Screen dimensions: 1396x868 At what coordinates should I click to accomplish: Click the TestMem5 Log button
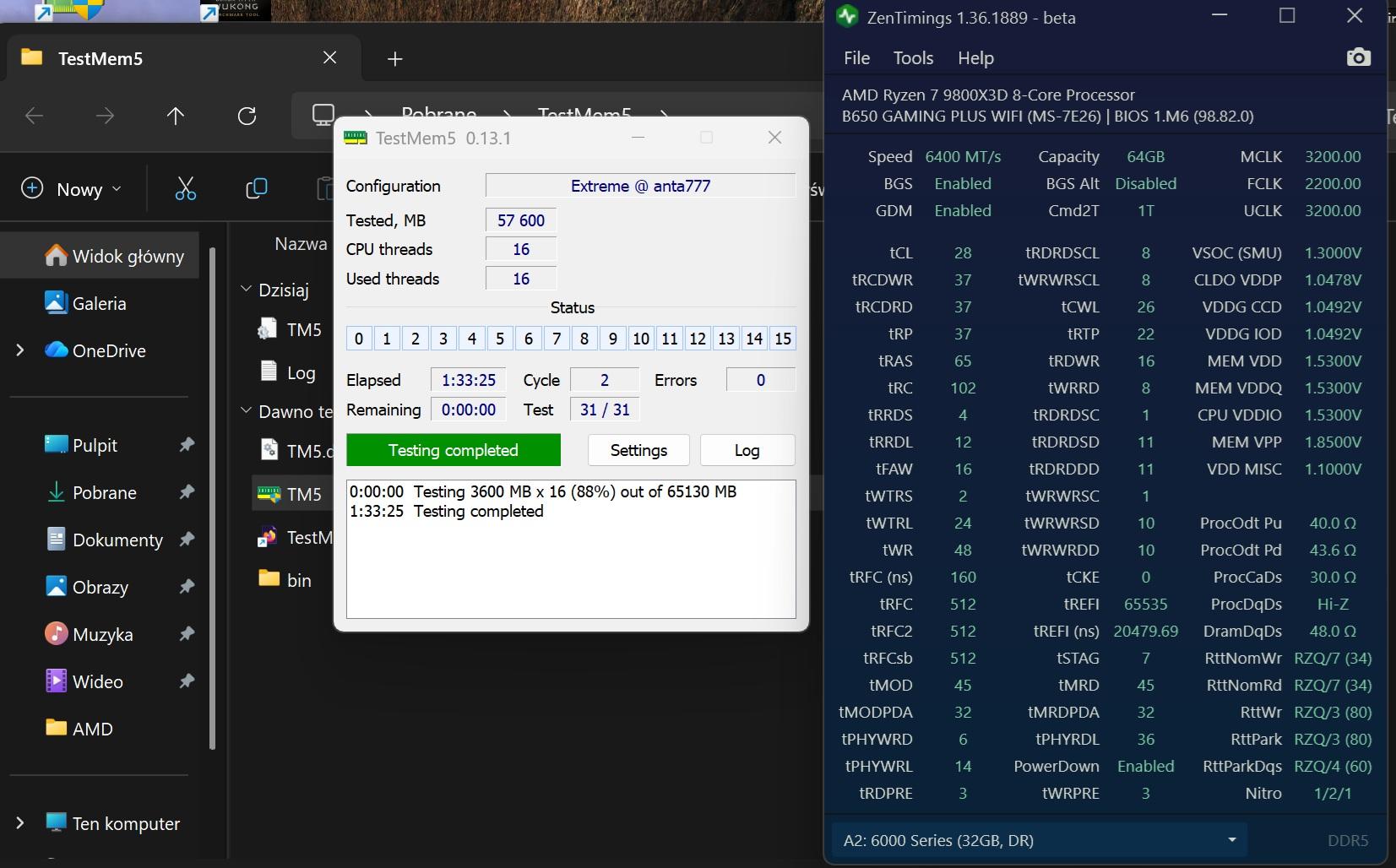[747, 450]
